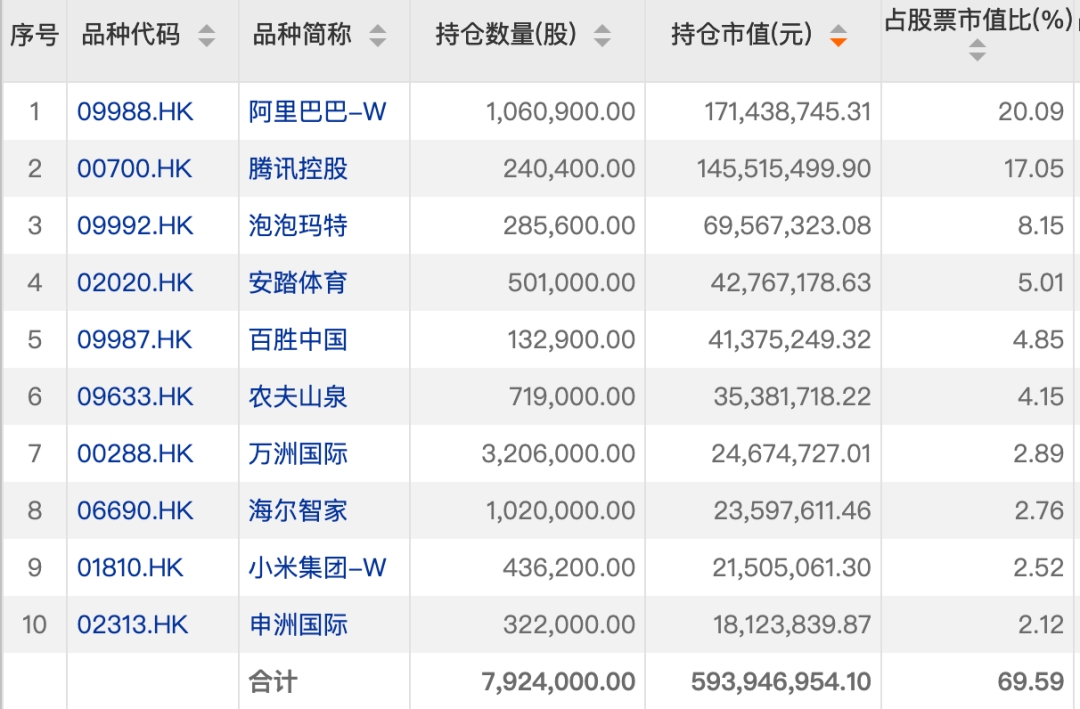Select market value 35,381,718.22

[x=793, y=397]
